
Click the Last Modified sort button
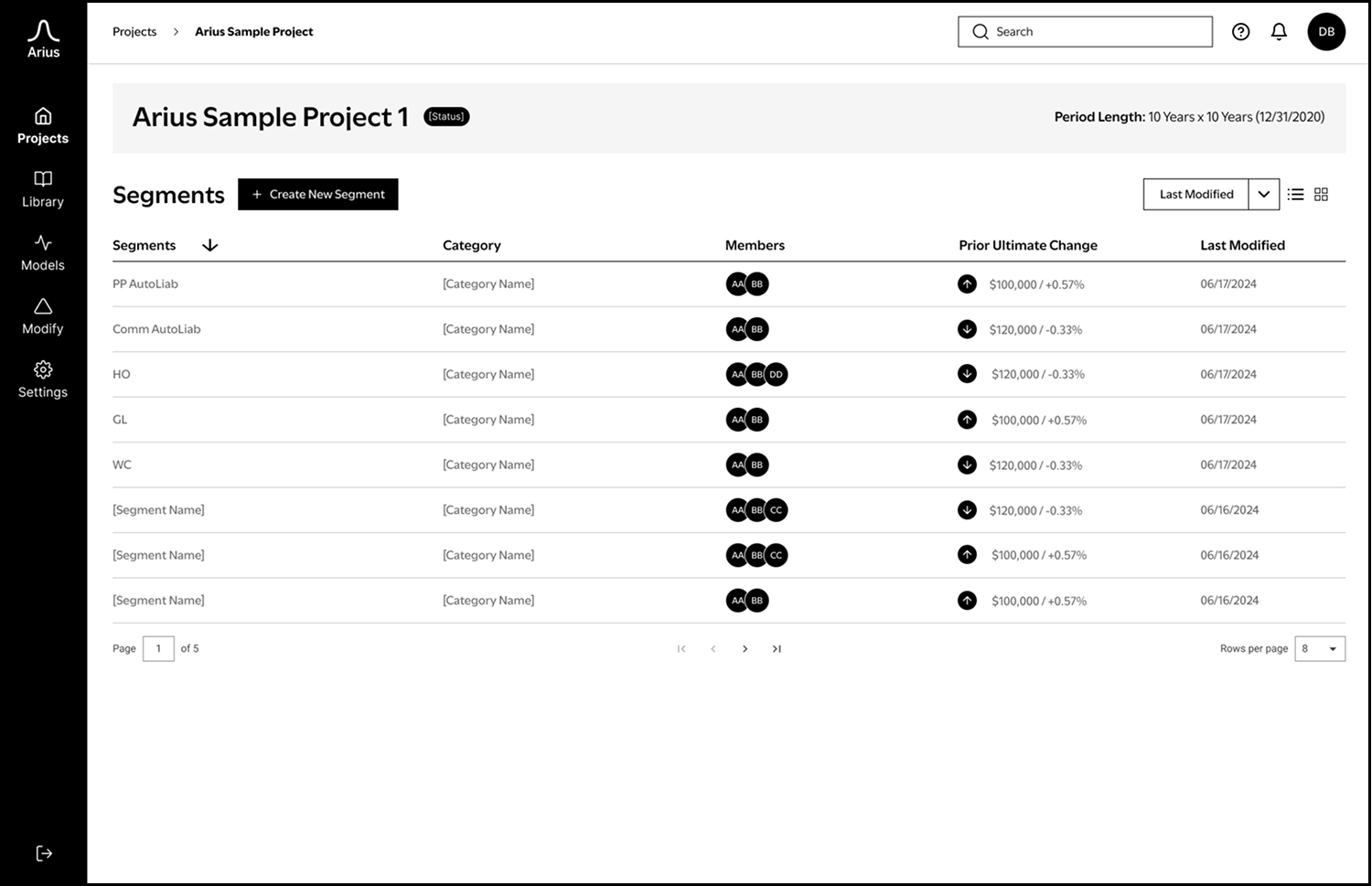point(1195,194)
